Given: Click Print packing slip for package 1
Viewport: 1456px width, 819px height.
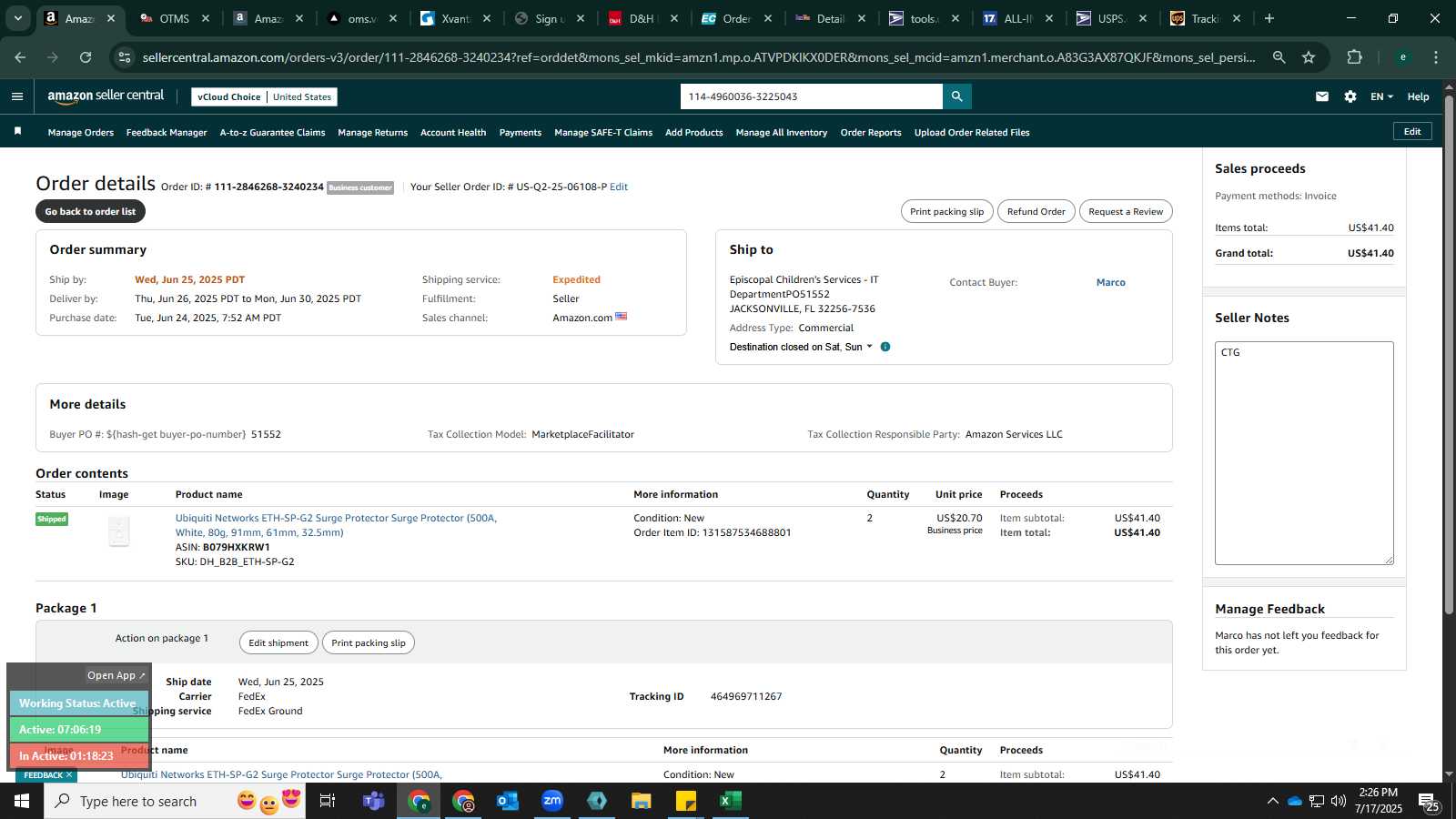Looking at the screenshot, I should click(x=369, y=642).
